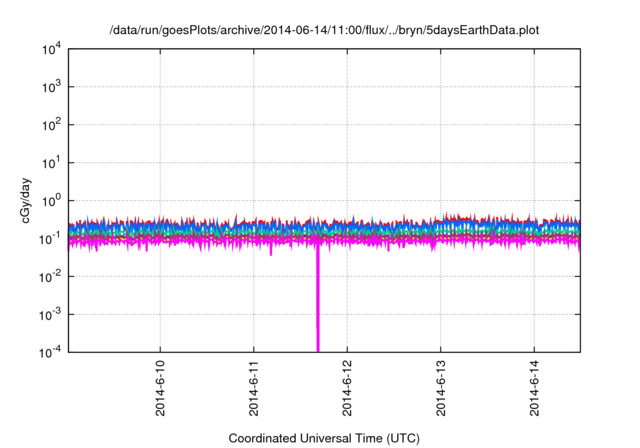Click the Coordinated Universal Time axis label
Image resolution: width=640 pixels, height=448 pixels.
click(x=325, y=438)
